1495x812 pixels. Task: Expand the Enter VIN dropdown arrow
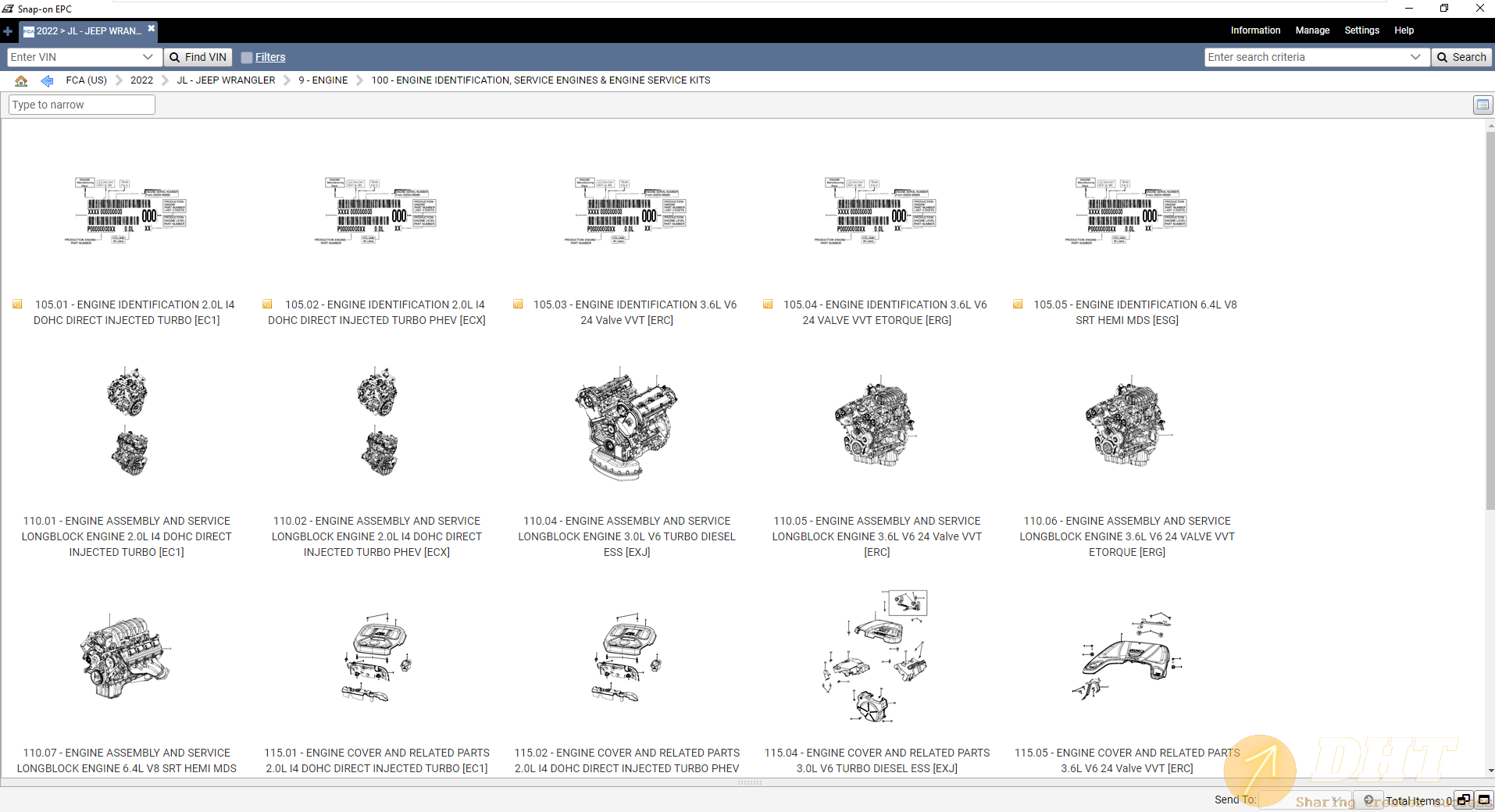148,57
